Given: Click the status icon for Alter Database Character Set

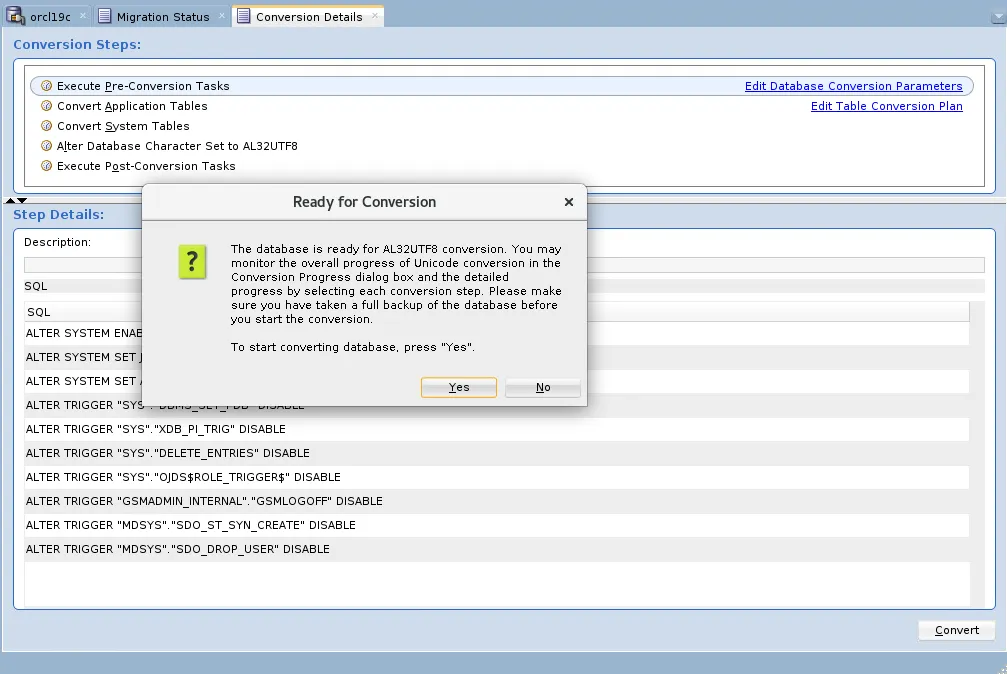Looking at the screenshot, I should (46, 146).
